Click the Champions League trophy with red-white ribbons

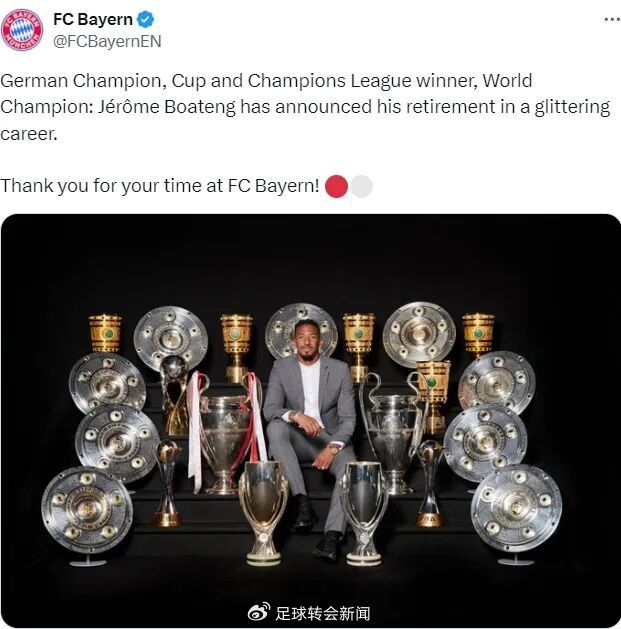click(225, 433)
